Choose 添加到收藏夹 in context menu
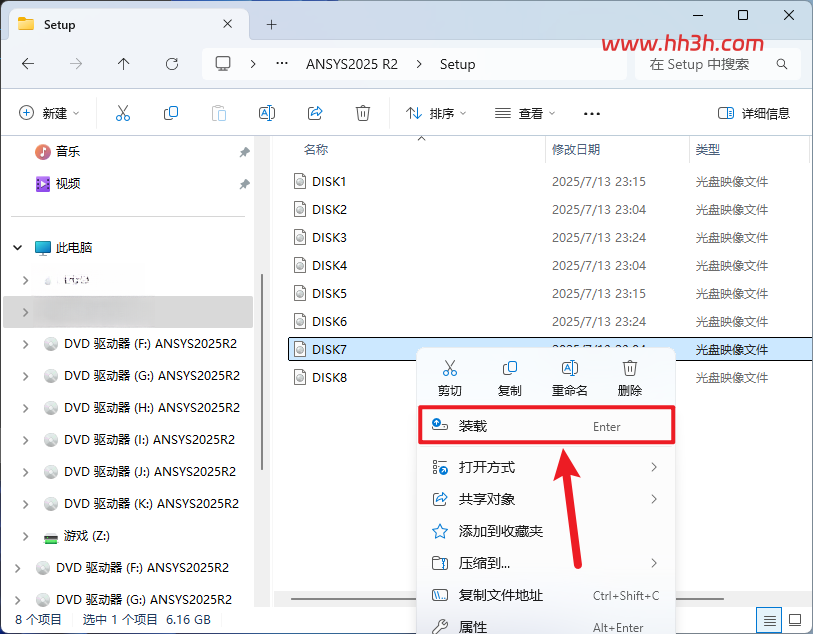Viewport: 813px width, 634px height. pos(546,531)
